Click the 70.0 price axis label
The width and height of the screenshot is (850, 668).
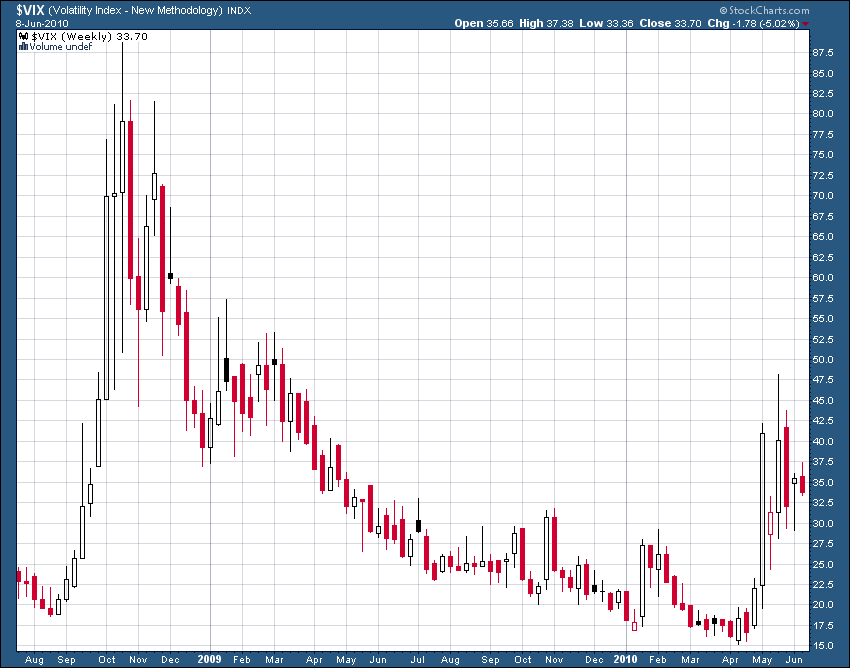823,196
